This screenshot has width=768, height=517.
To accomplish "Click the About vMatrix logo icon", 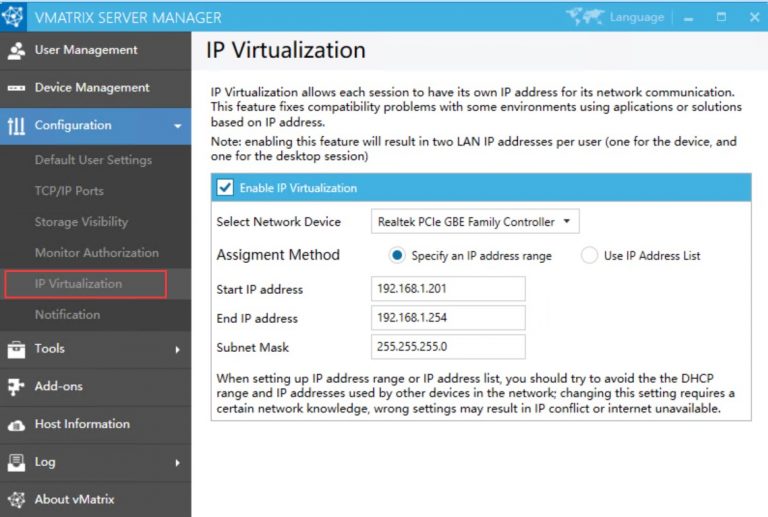I will click(x=16, y=499).
